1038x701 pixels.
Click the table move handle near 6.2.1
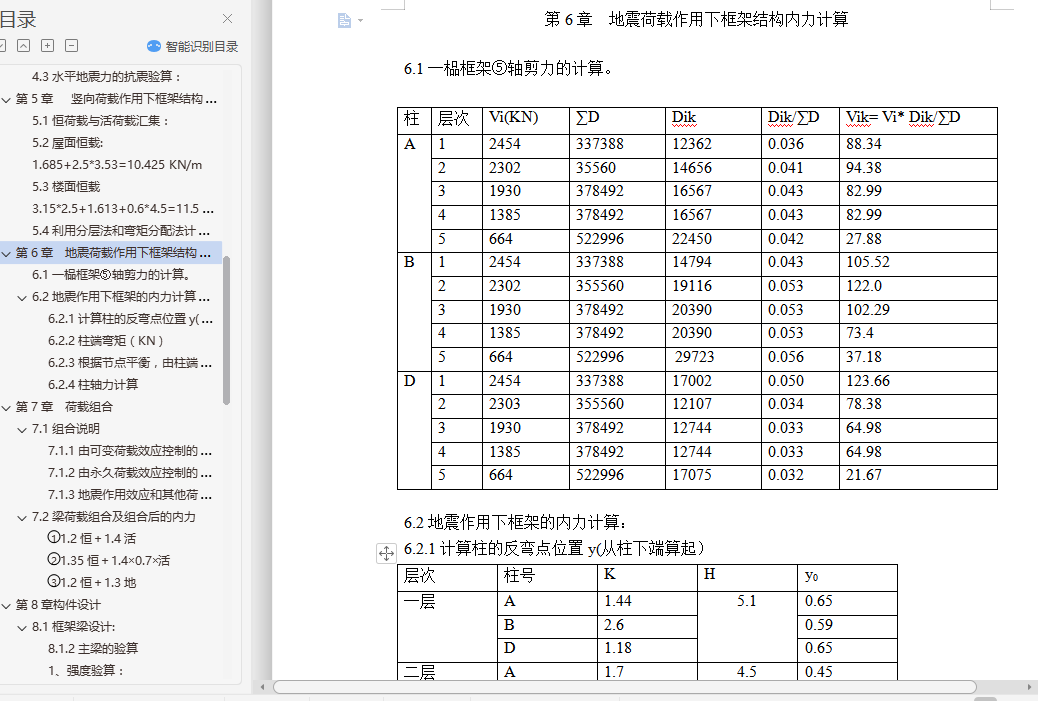(x=386, y=553)
